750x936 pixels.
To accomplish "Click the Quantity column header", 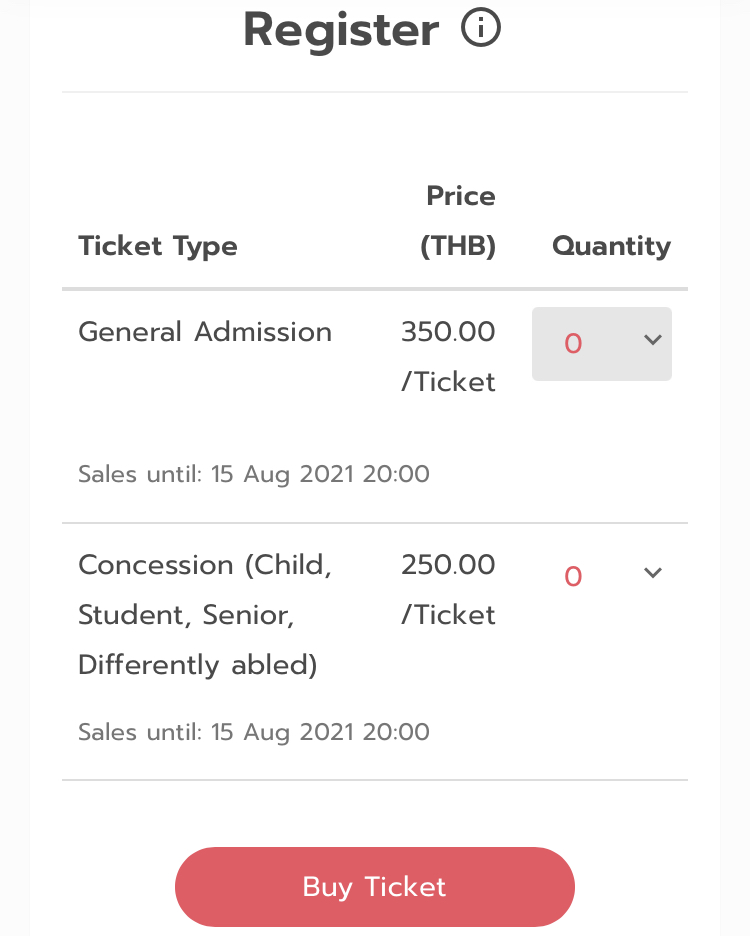I will (611, 246).
